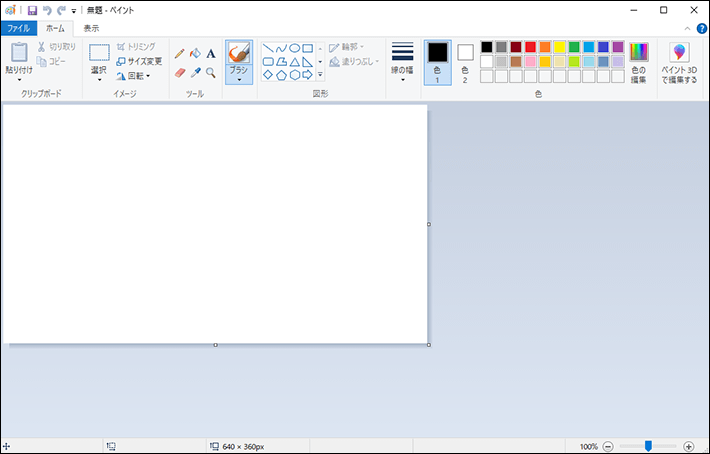Activate the Color 1 (色 1) selector
The width and height of the screenshot is (710, 454).
(437, 61)
